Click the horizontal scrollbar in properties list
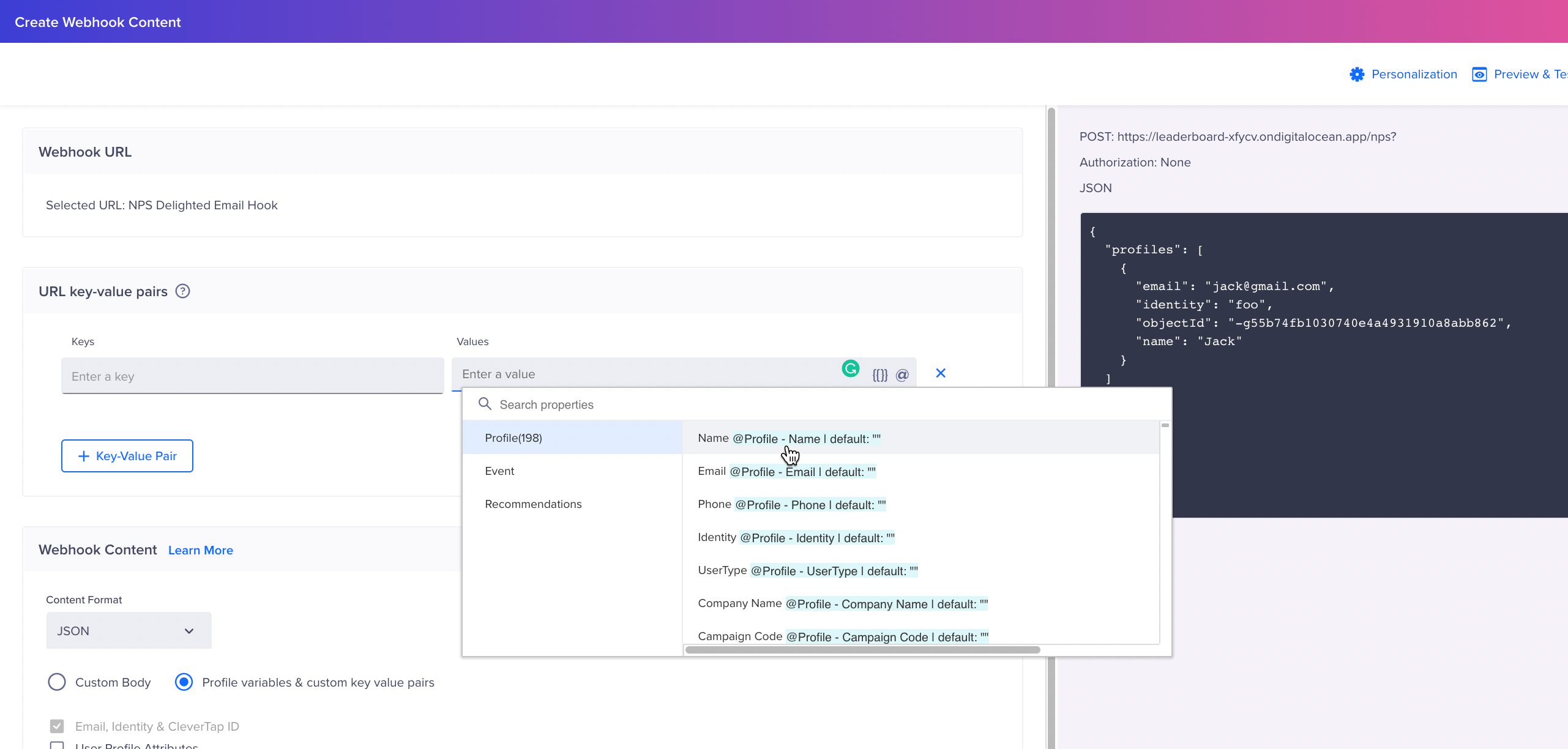 (862, 650)
